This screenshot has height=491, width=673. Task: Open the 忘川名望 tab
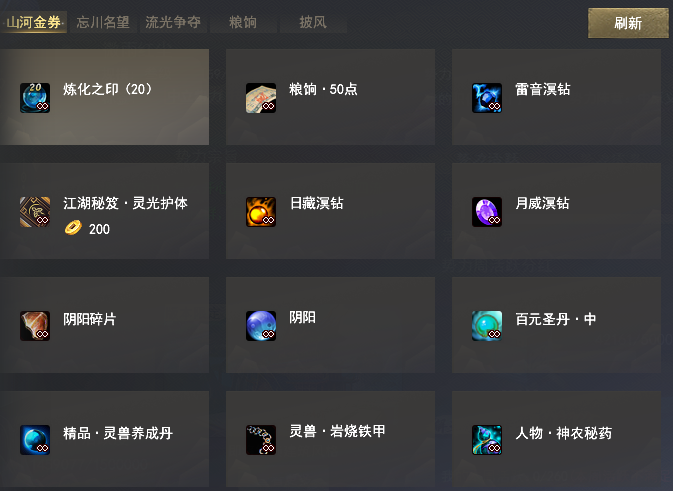click(x=103, y=22)
